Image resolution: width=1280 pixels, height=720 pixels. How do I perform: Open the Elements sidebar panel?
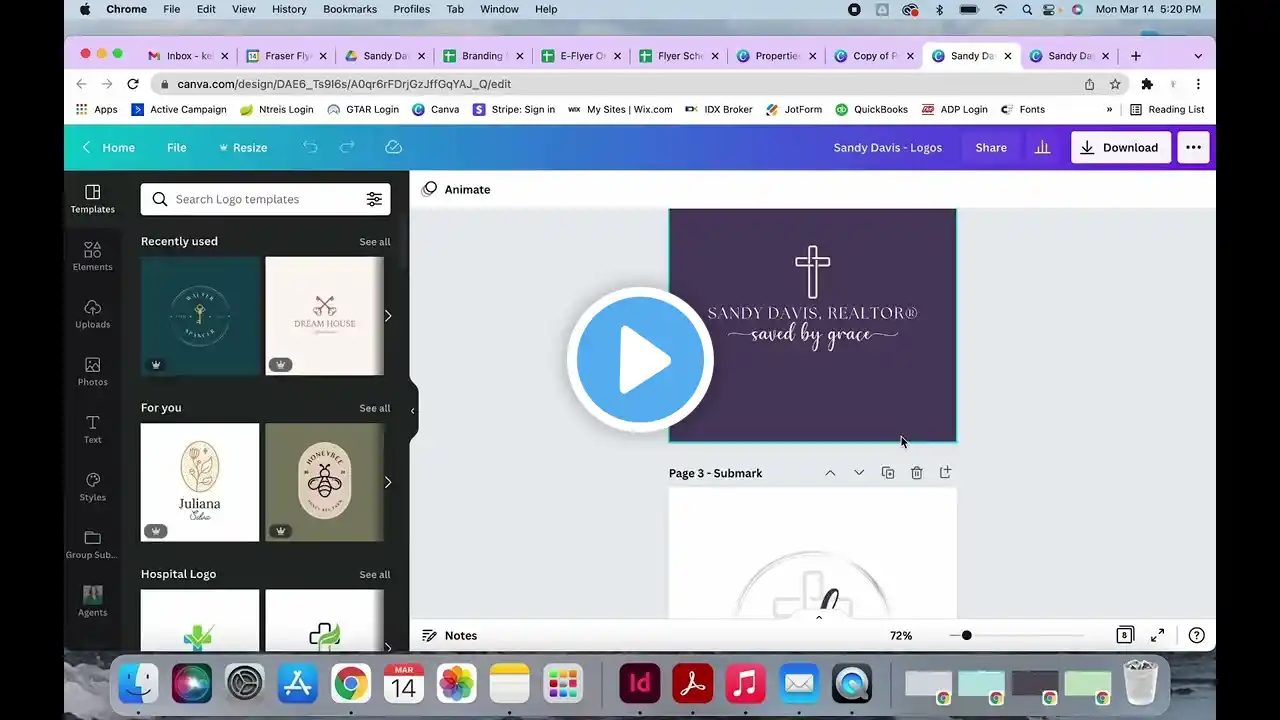click(92, 257)
